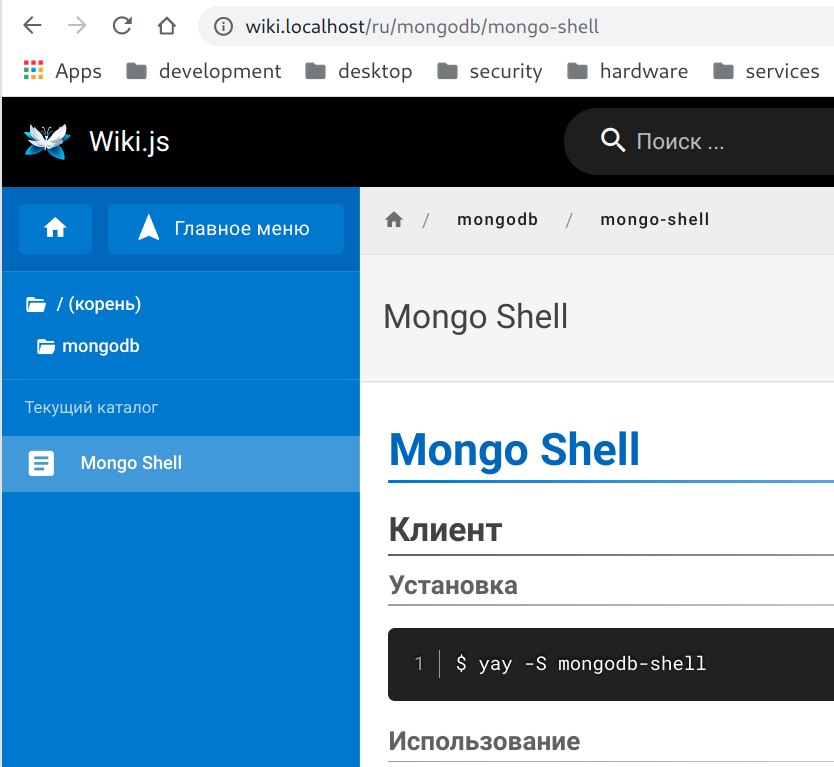
Task: Click the blue Mongo Shell content heading
Action: 514,450
